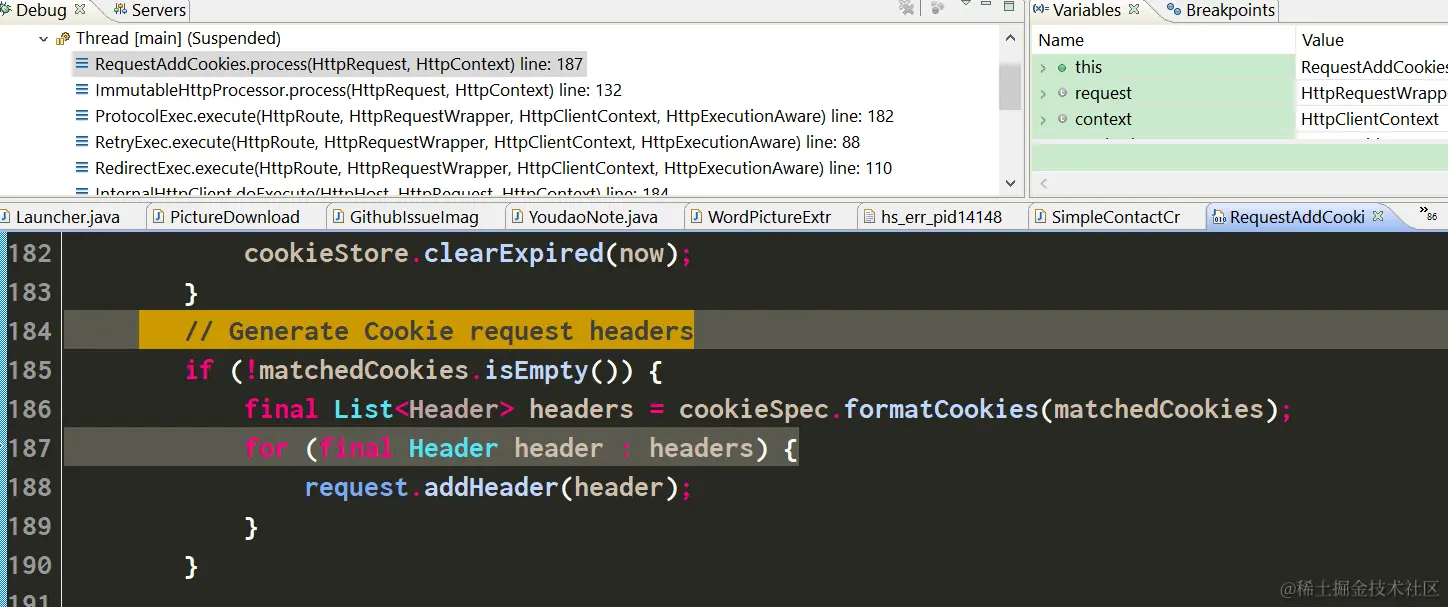Click 'clearExpired' in line 182

[x=514, y=253]
